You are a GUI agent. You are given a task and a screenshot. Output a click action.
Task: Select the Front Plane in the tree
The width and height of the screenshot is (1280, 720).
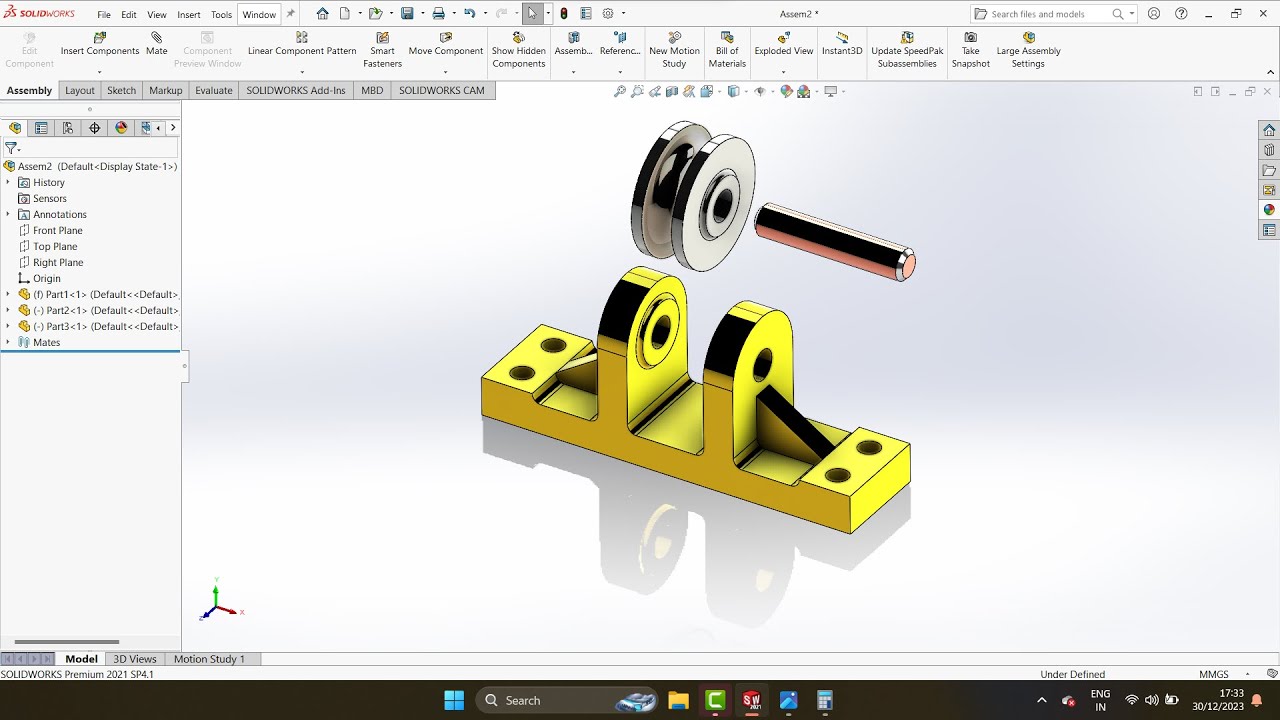tap(57, 230)
